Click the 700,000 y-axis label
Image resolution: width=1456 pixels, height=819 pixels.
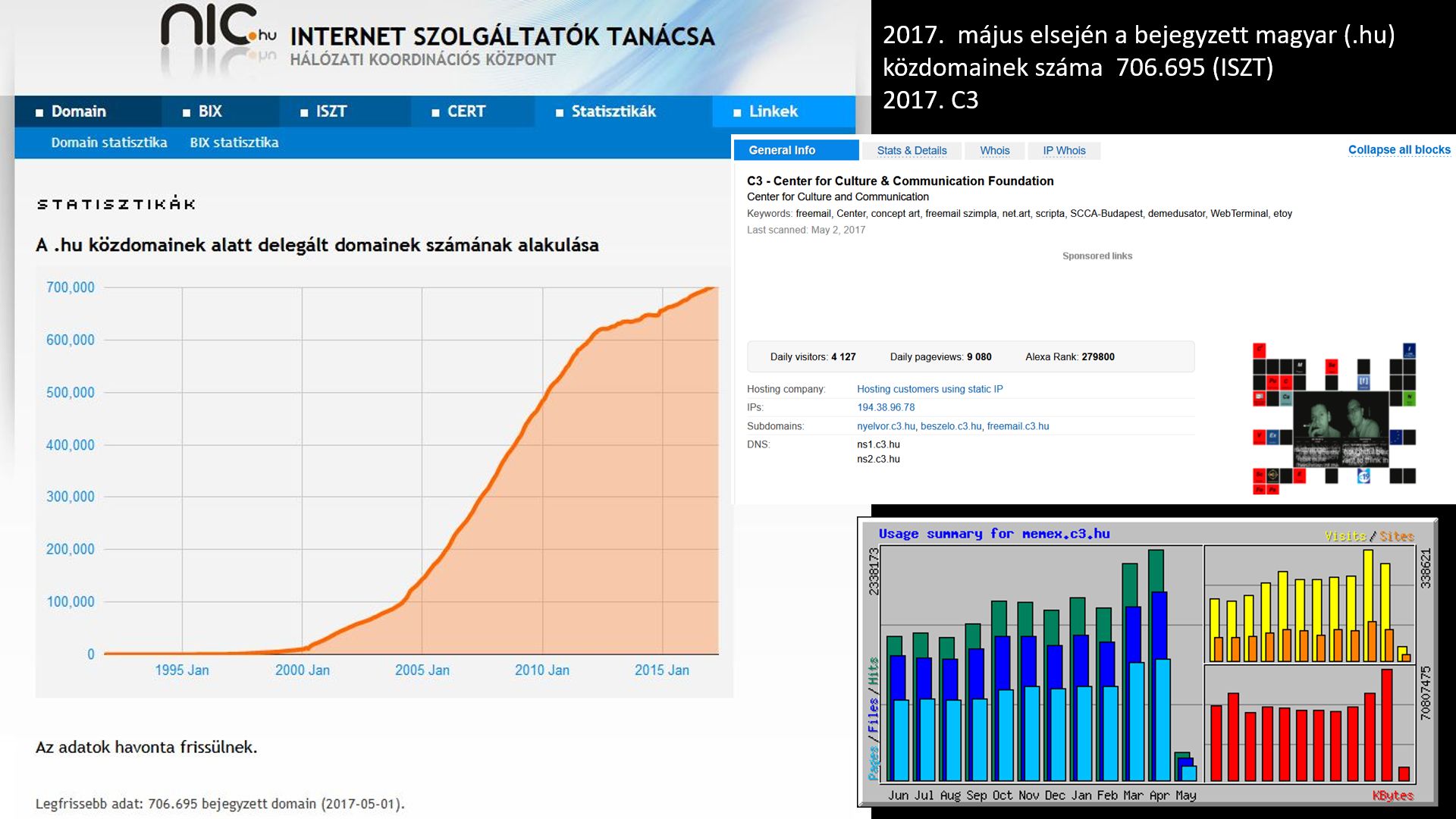[x=71, y=287]
